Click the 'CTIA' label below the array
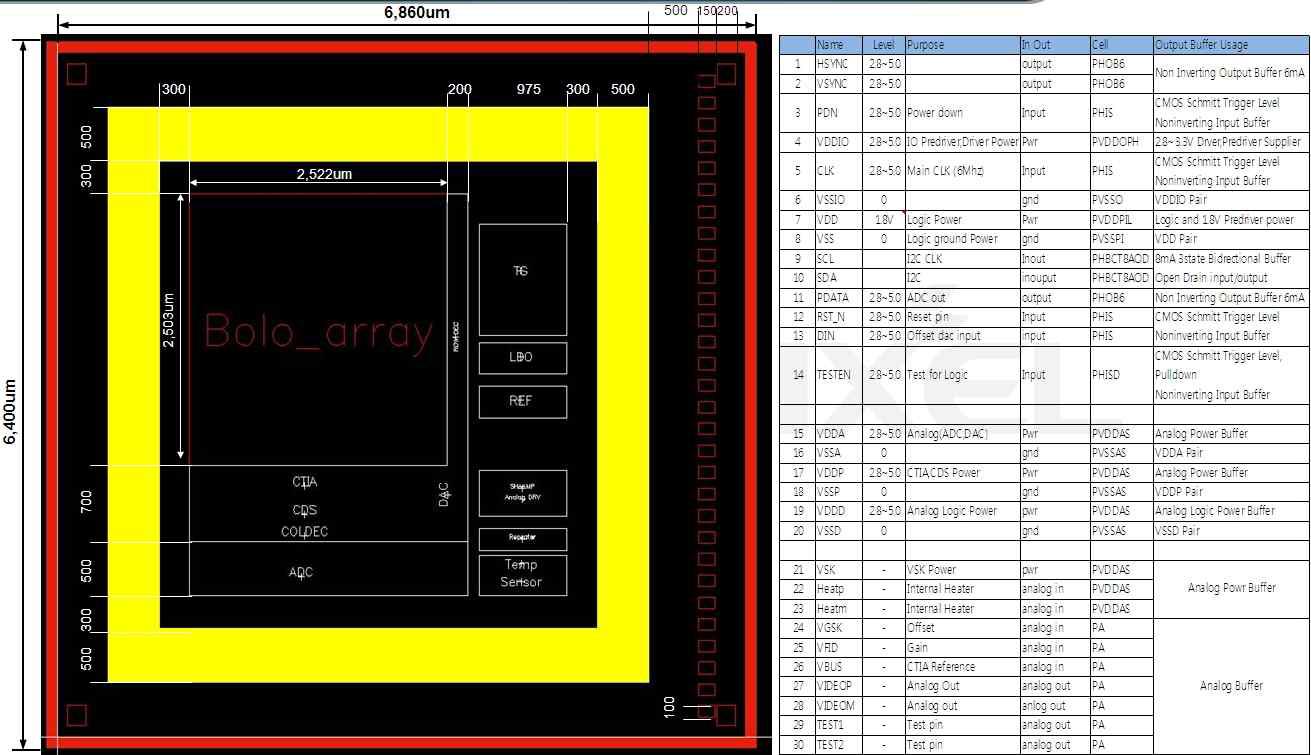The height and width of the screenshot is (755, 1311). (305, 482)
